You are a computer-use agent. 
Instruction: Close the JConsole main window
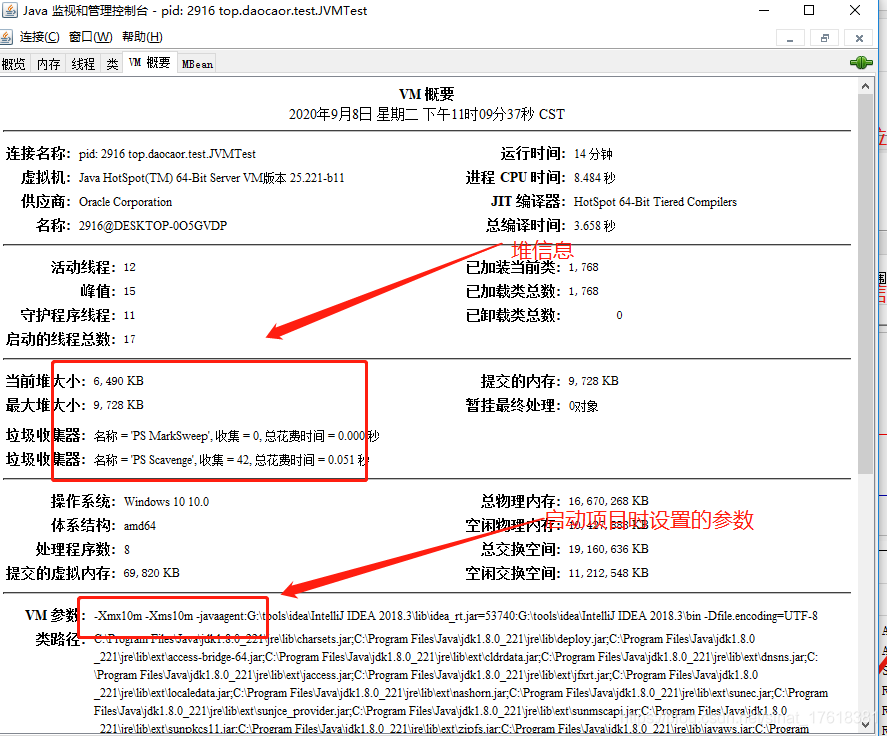point(855,10)
